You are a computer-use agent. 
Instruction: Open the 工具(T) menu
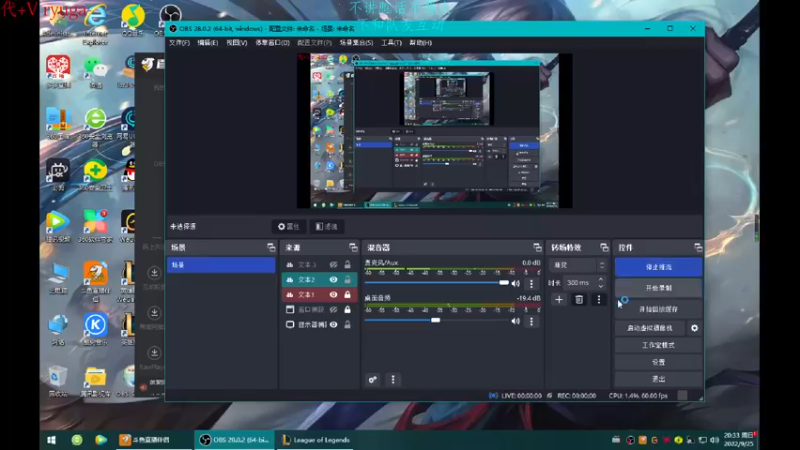point(391,43)
